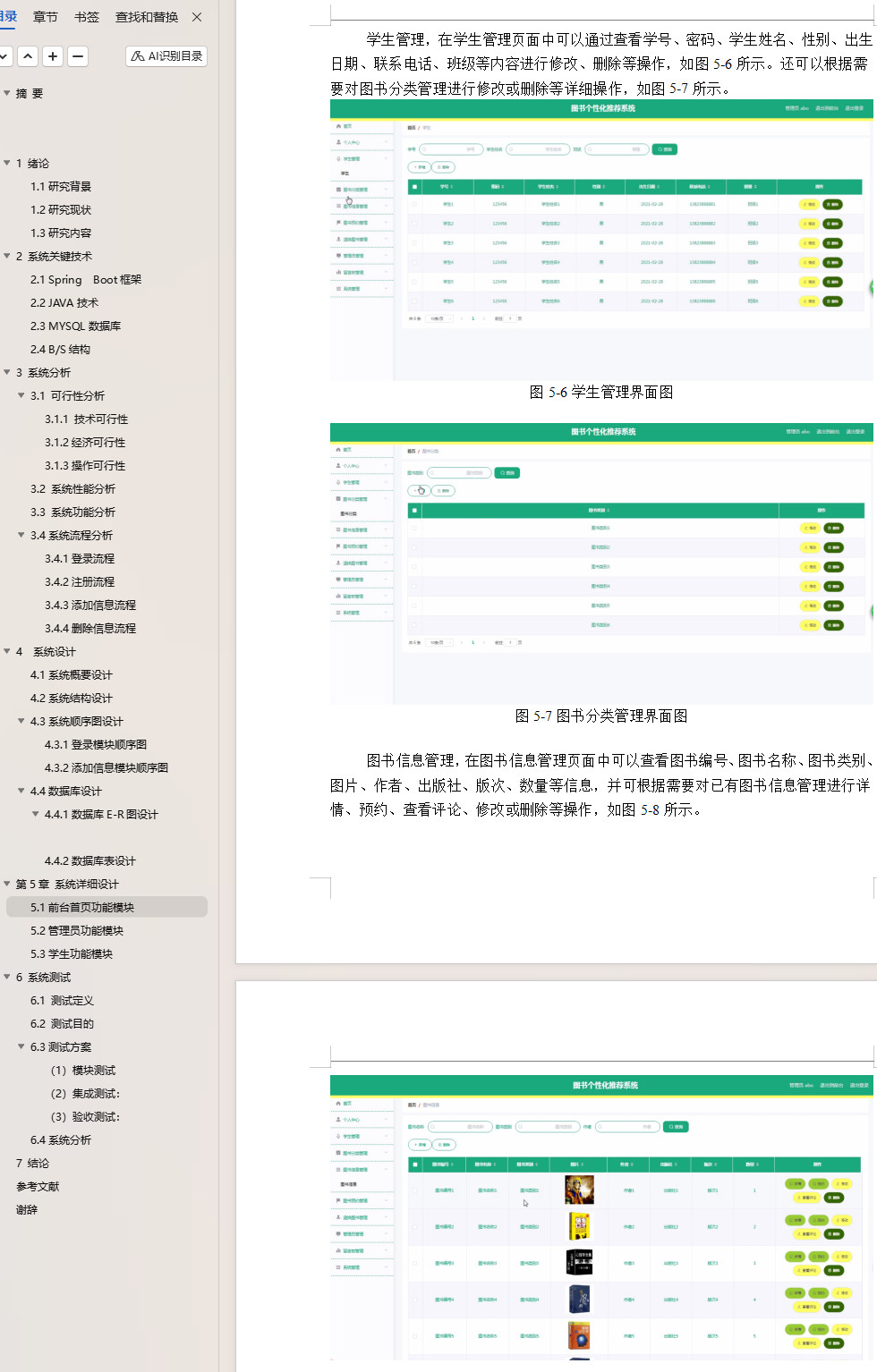Image resolution: width=877 pixels, height=1372 pixels.
Task: Open heading 3.1.3 操作可行性
Action: tap(85, 465)
